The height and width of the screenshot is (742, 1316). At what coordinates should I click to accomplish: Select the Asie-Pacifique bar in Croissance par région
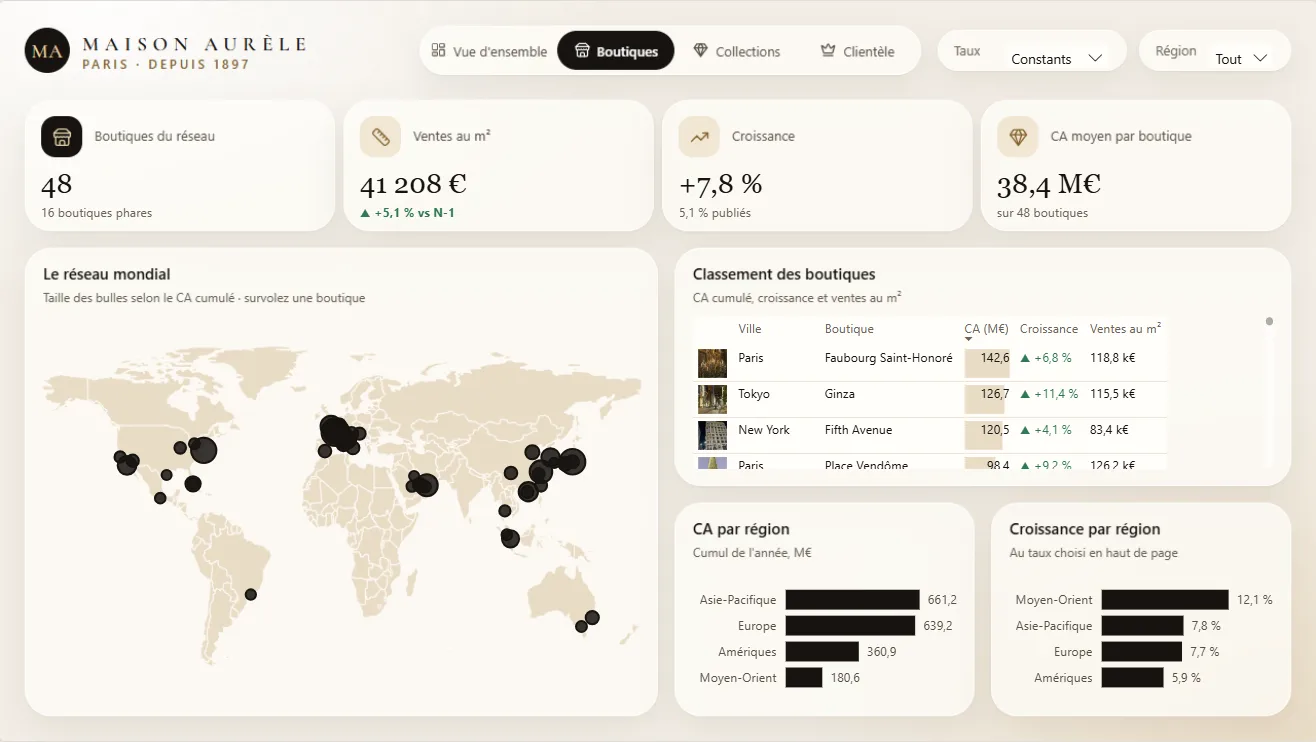1143,626
